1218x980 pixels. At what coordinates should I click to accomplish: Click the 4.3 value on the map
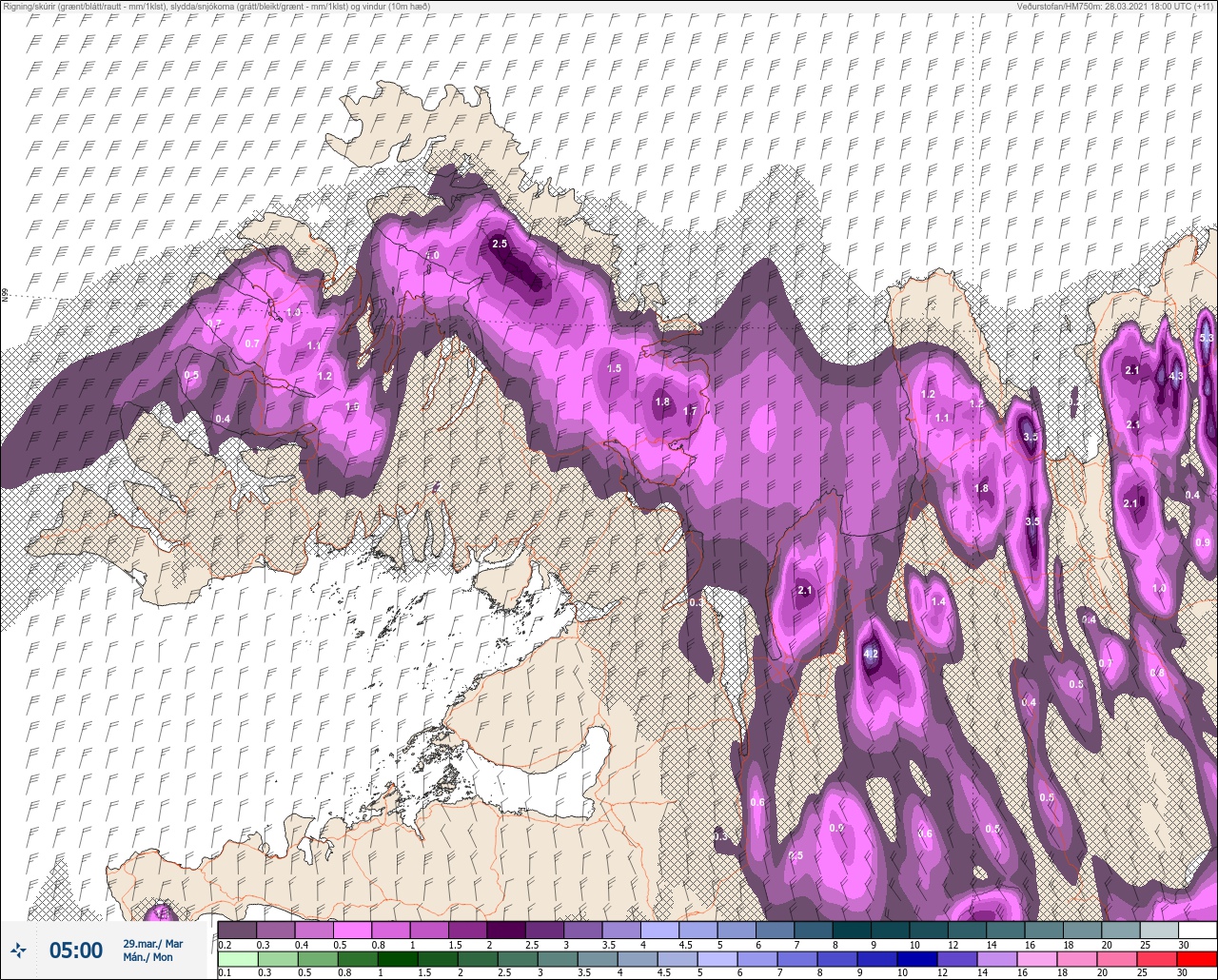1176,376
